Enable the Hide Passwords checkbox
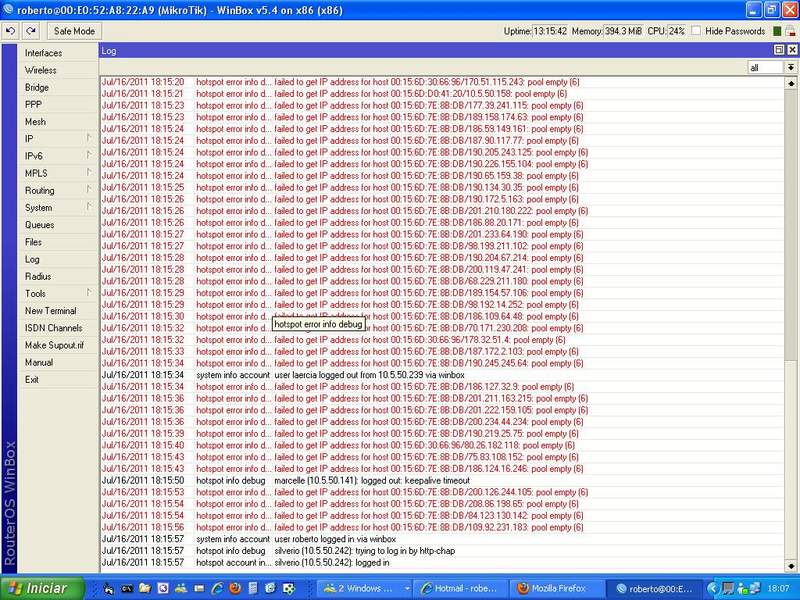Image resolution: width=800 pixels, height=600 pixels. (696, 31)
